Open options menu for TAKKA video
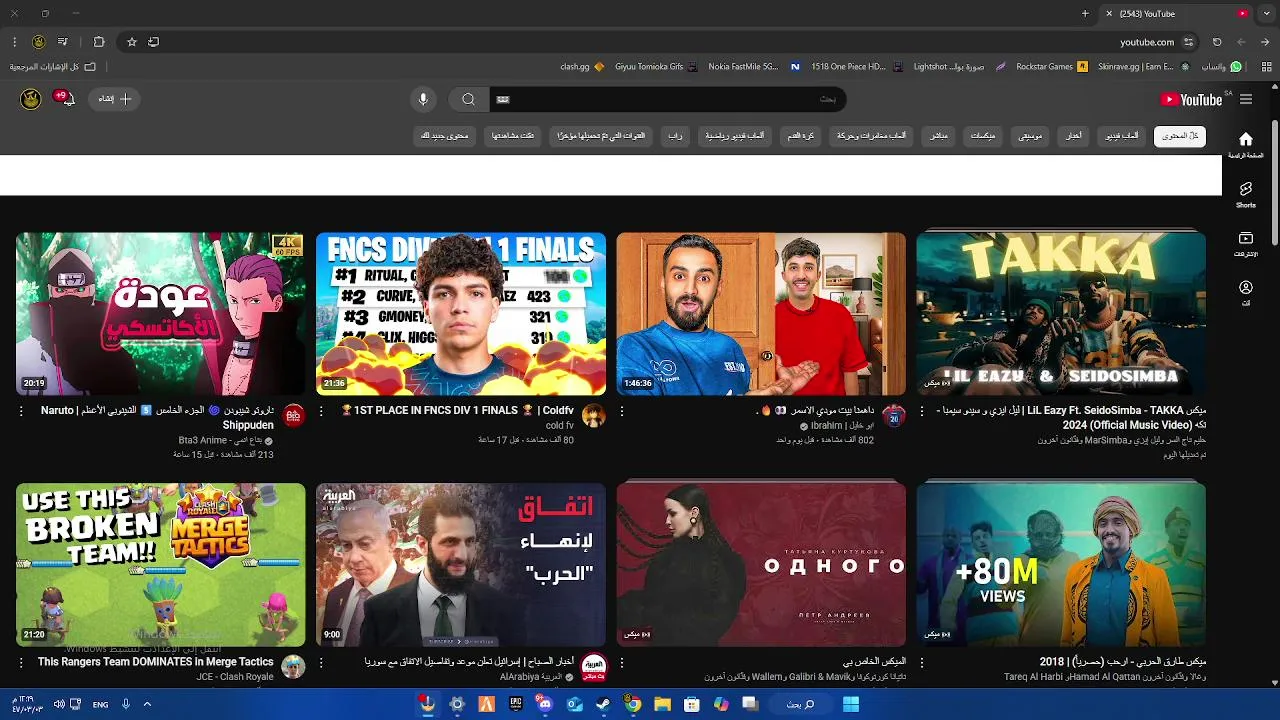This screenshot has height=720, width=1280. pyautogui.click(x=921, y=411)
